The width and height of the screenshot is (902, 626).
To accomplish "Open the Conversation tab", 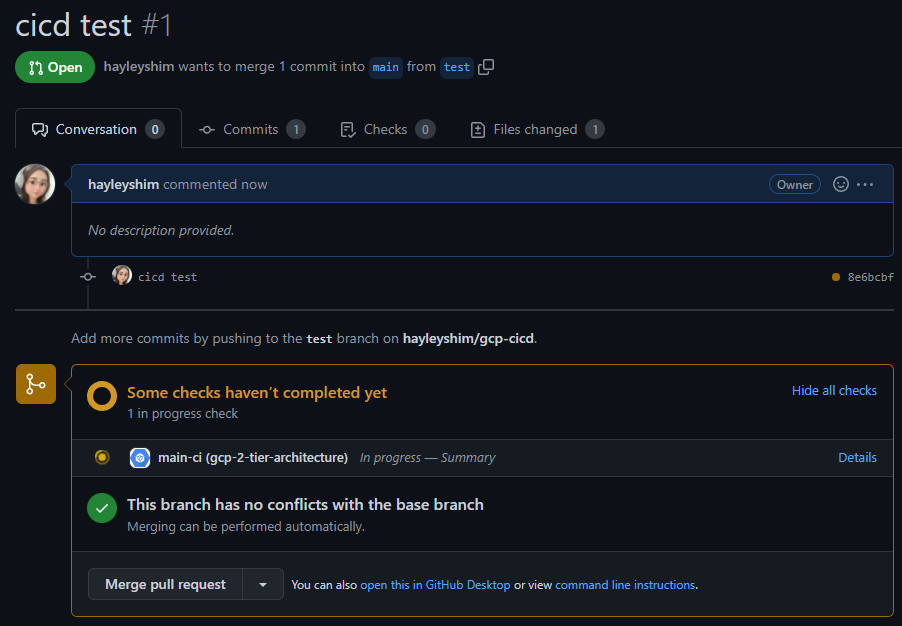I will click(98, 129).
